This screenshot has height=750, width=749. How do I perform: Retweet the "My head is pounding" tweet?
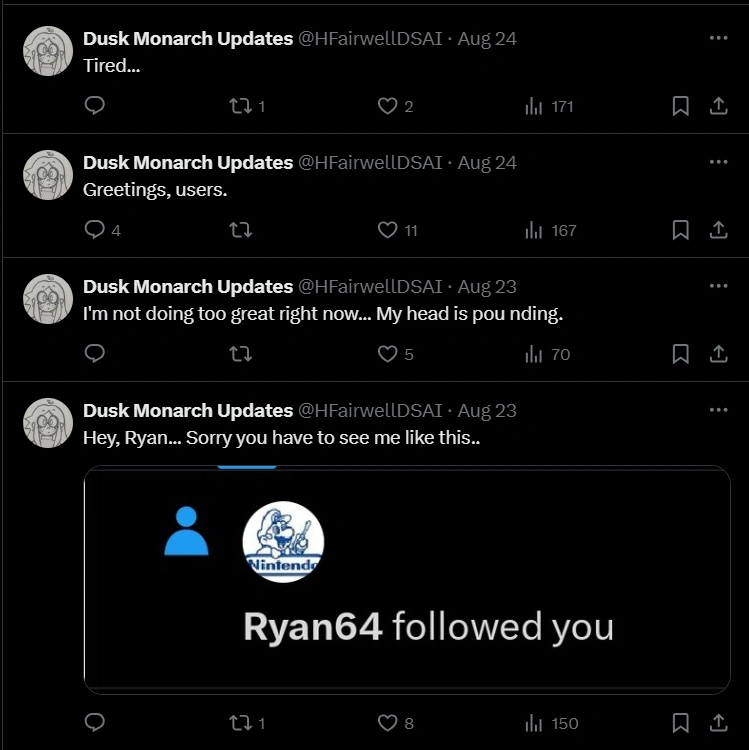tap(240, 354)
